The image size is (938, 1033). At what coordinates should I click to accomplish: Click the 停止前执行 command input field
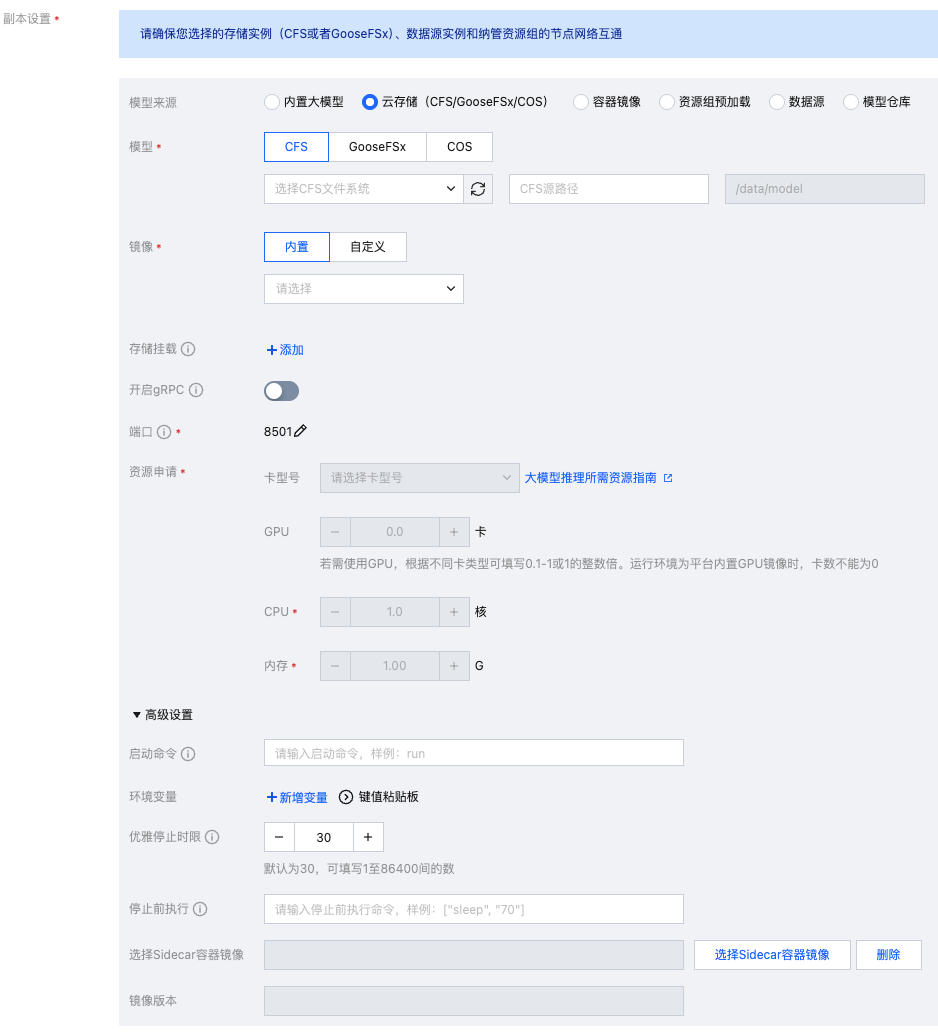coord(474,909)
